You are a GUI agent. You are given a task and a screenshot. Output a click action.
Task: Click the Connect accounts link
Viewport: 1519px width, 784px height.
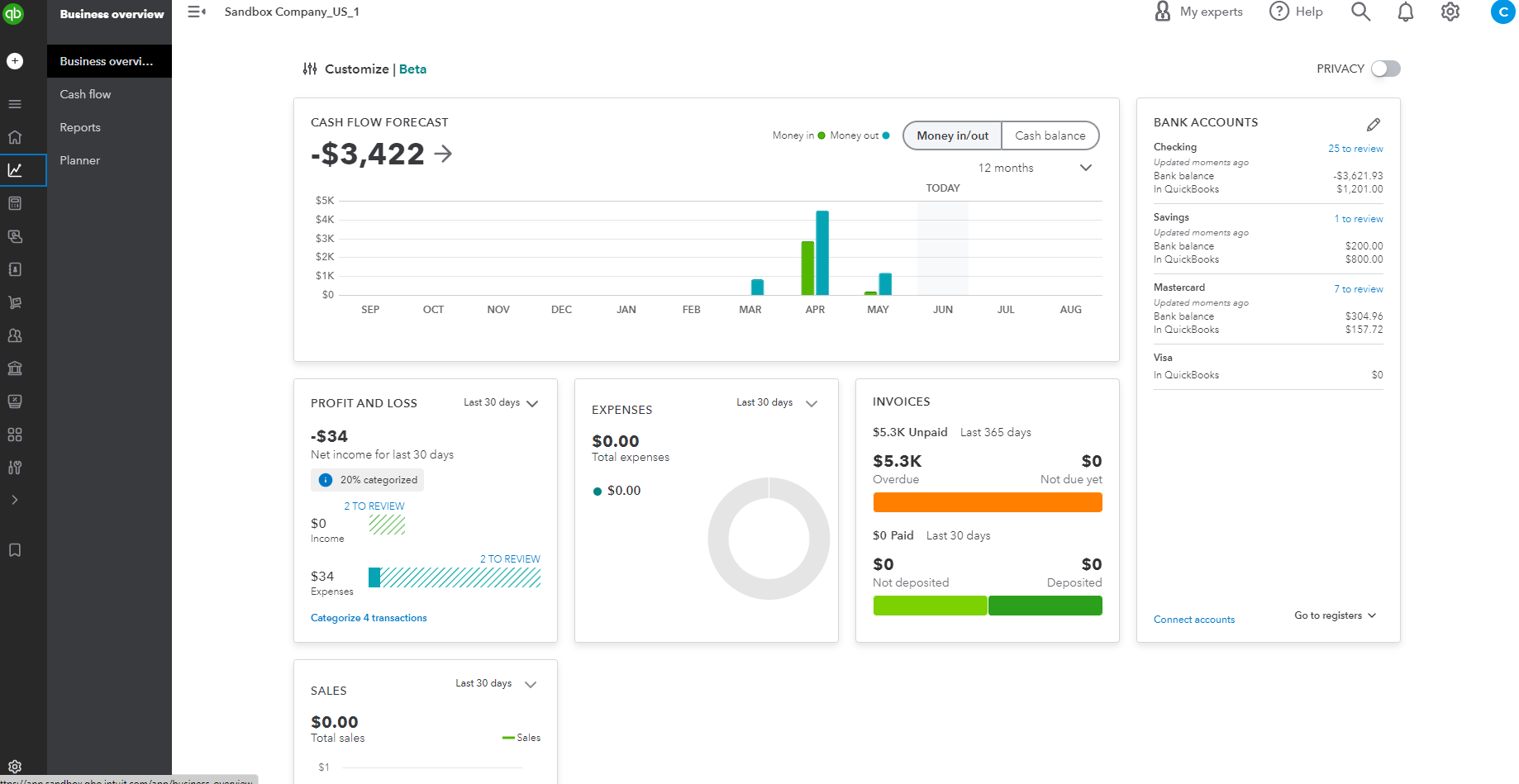[x=1193, y=620]
